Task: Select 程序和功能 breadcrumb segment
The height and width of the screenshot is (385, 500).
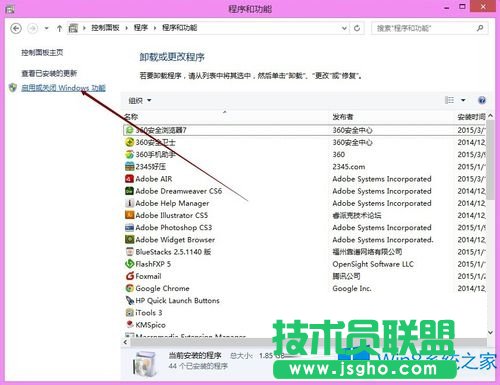Action: [x=179, y=28]
